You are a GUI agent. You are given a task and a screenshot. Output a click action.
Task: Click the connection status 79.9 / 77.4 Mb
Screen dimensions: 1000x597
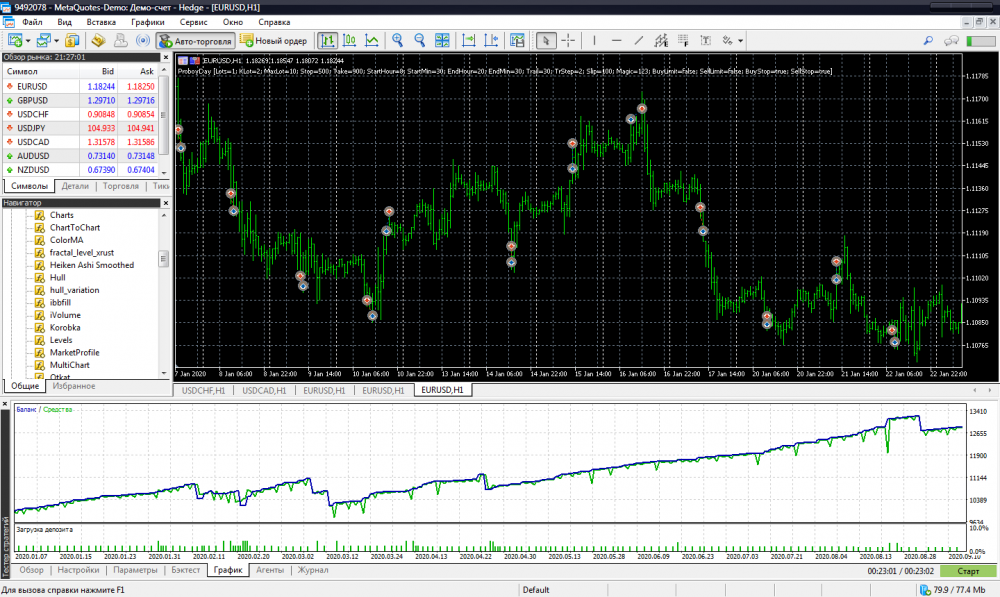953,590
